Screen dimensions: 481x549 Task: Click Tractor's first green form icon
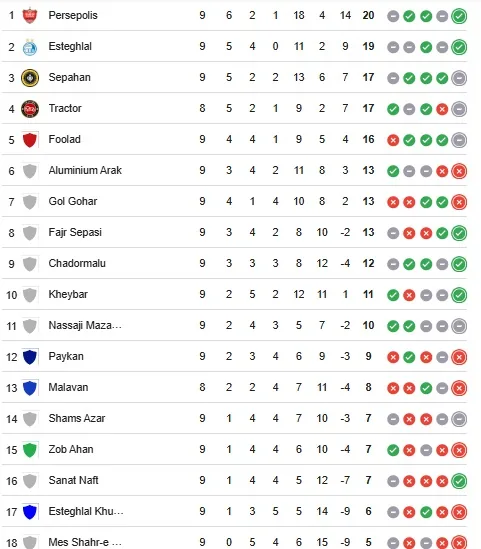click(393, 109)
